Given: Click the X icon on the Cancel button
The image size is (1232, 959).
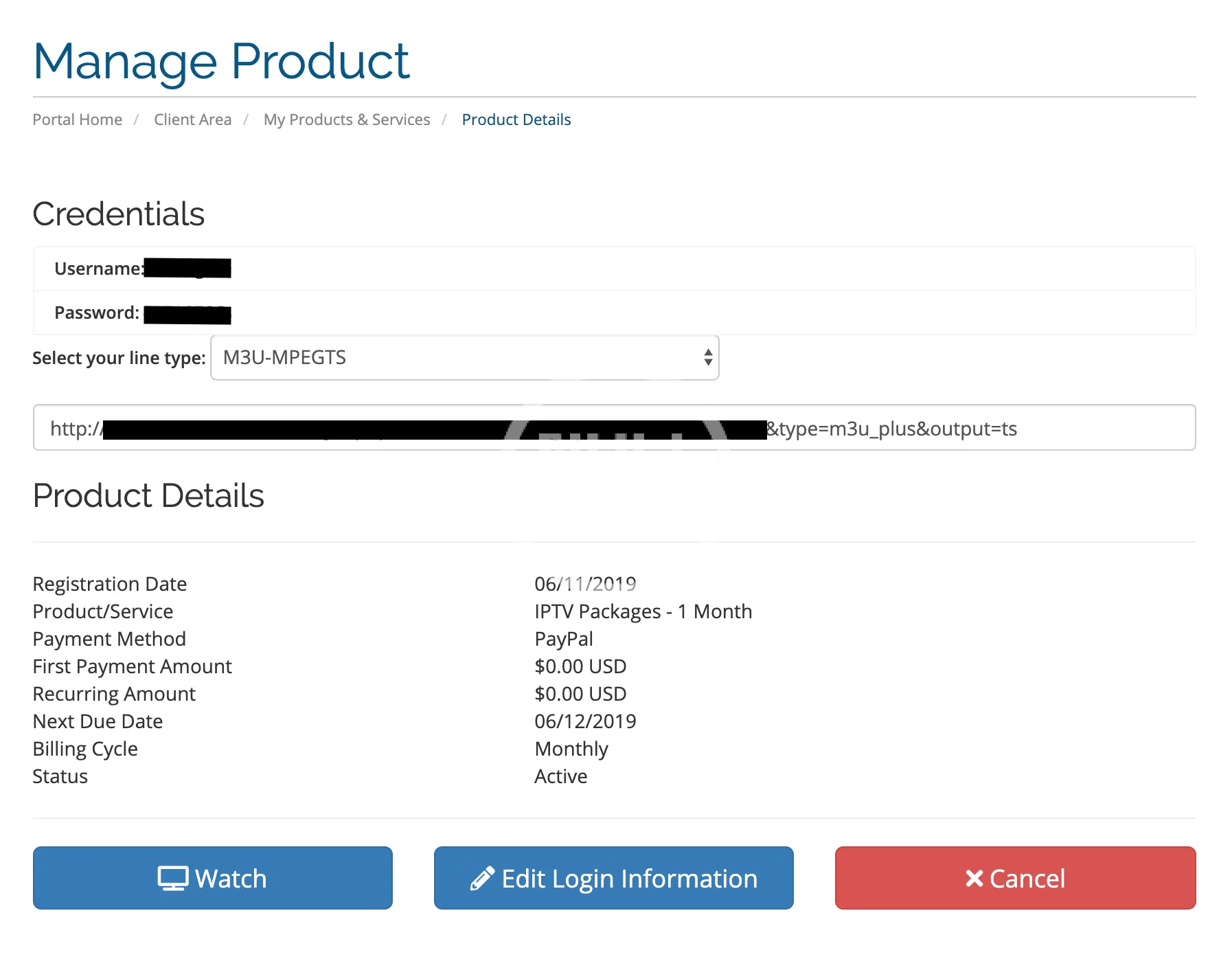Looking at the screenshot, I should pyautogui.click(x=974, y=878).
